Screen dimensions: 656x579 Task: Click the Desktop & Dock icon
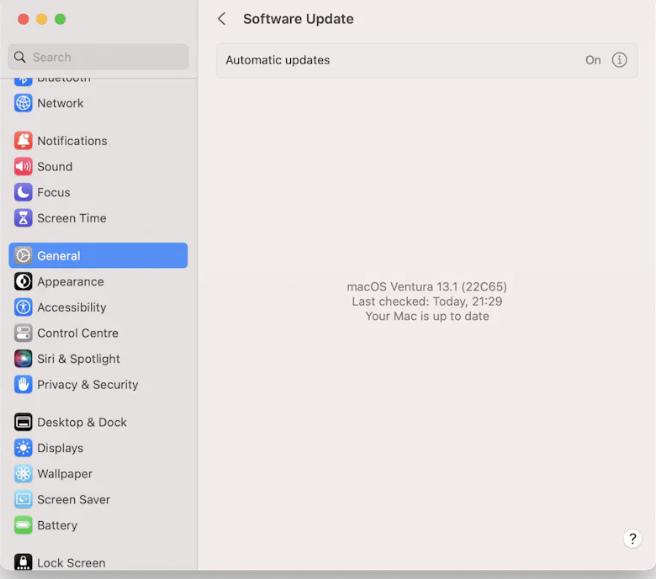pyautogui.click(x=23, y=422)
